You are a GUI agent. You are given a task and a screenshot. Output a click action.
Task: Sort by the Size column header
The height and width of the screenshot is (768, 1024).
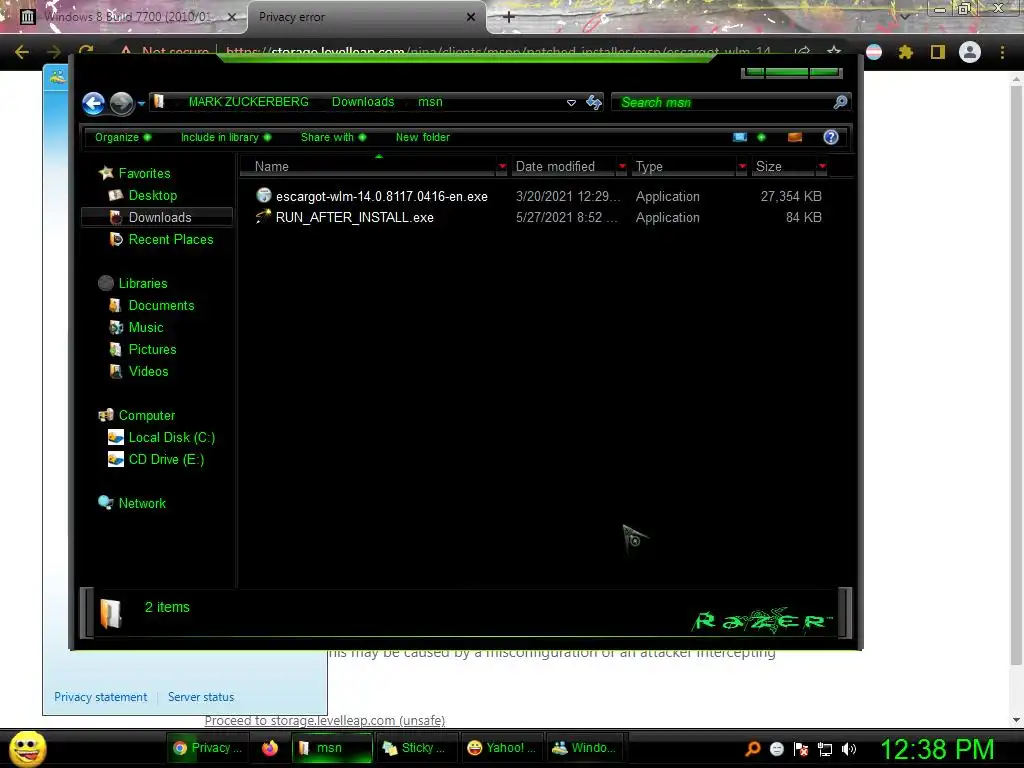click(784, 167)
